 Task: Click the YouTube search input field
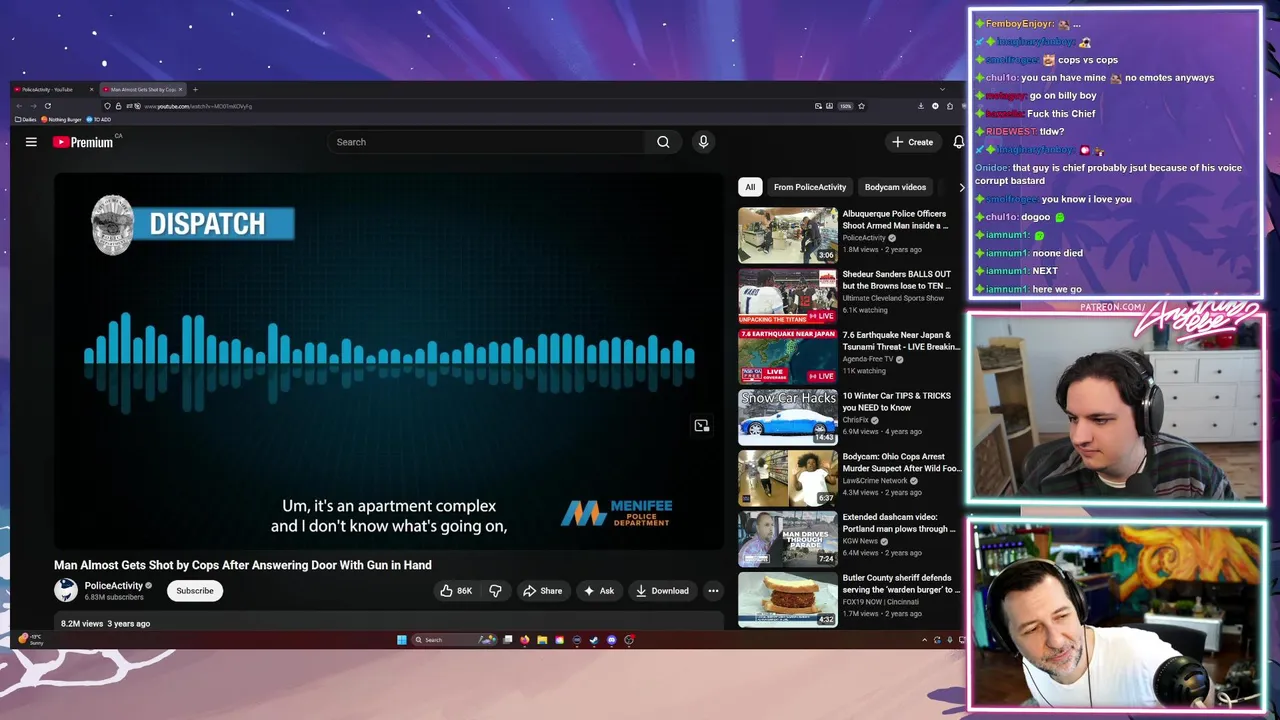(487, 142)
